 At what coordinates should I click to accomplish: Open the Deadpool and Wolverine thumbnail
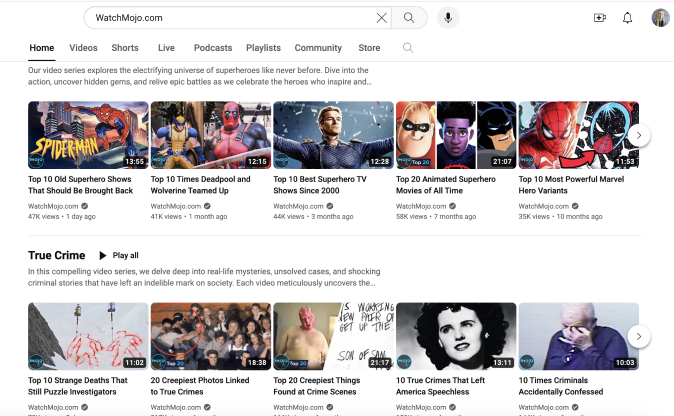[211, 135]
